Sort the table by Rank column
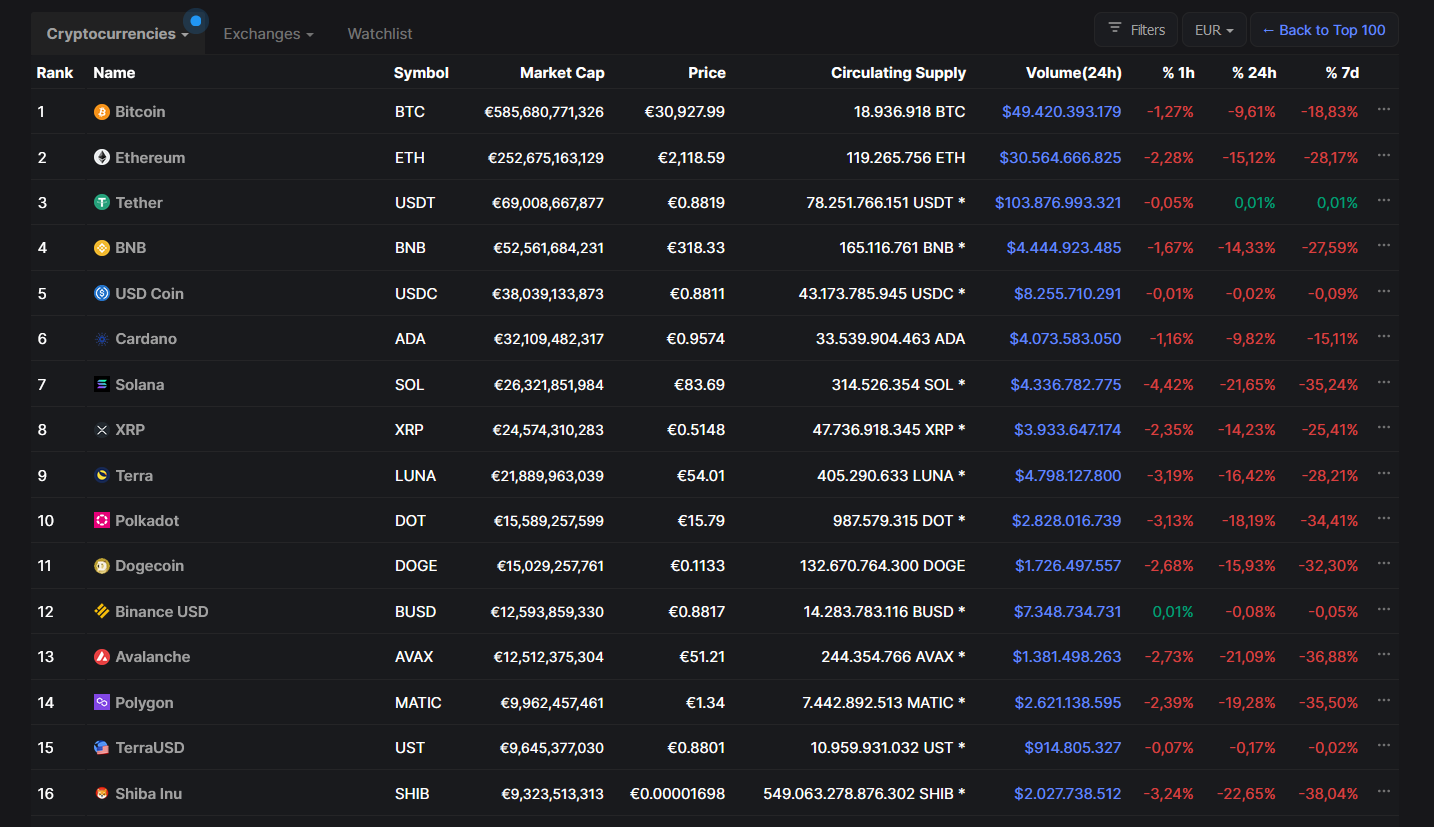The width and height of the screenshot is (1434, 827). tap(55, 73)
